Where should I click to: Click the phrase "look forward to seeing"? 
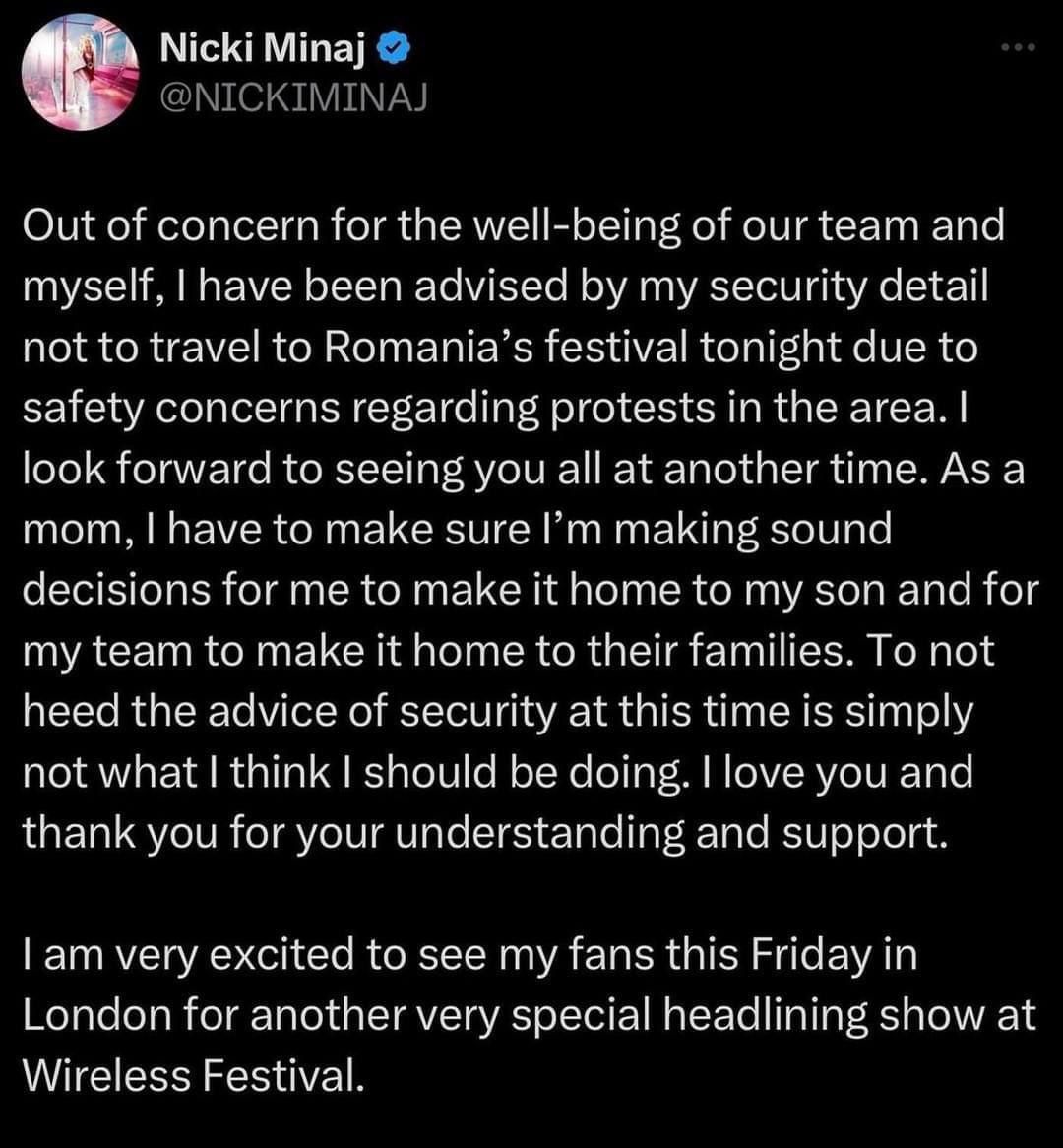(237, 470)
